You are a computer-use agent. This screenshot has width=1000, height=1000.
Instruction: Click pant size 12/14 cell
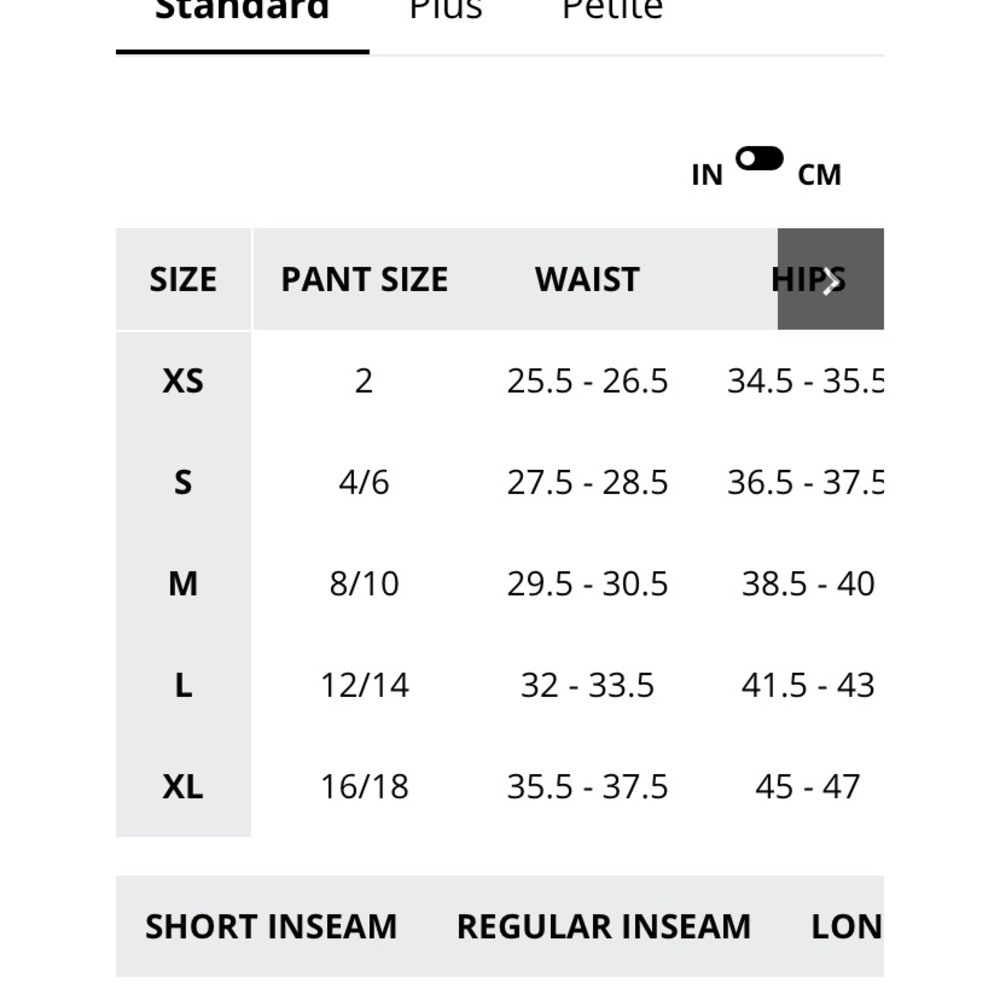click(365, 686)
